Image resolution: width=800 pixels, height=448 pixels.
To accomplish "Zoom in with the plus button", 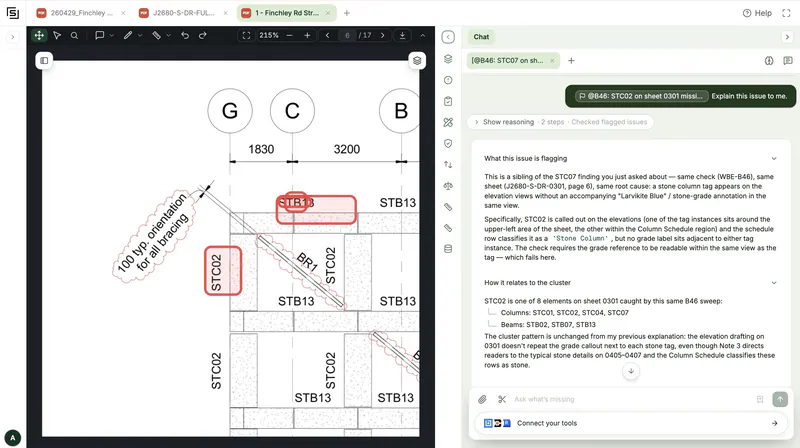I will coord(307,35).
